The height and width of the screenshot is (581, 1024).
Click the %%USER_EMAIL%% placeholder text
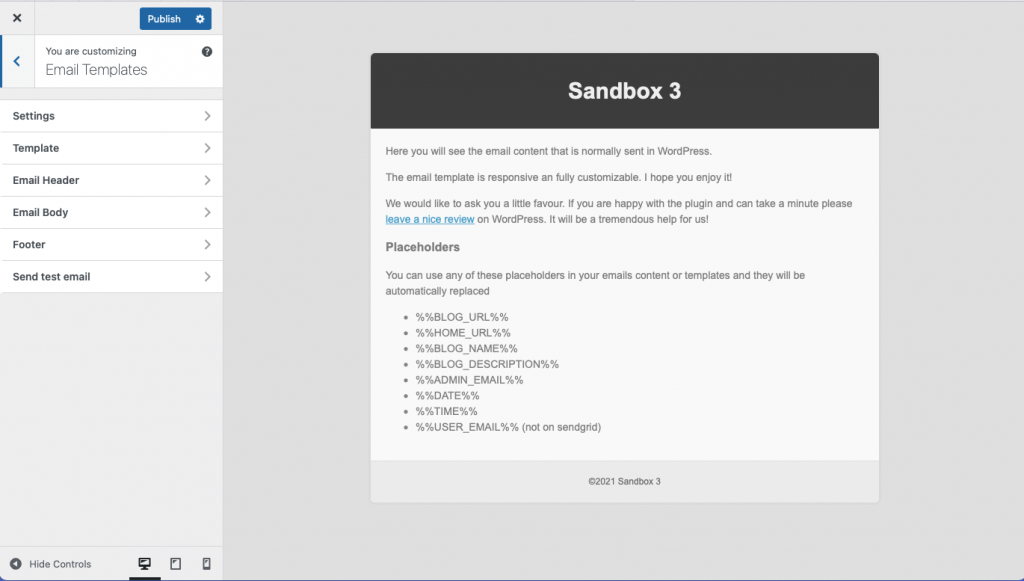pyautogui.click(x=467, y=427)
